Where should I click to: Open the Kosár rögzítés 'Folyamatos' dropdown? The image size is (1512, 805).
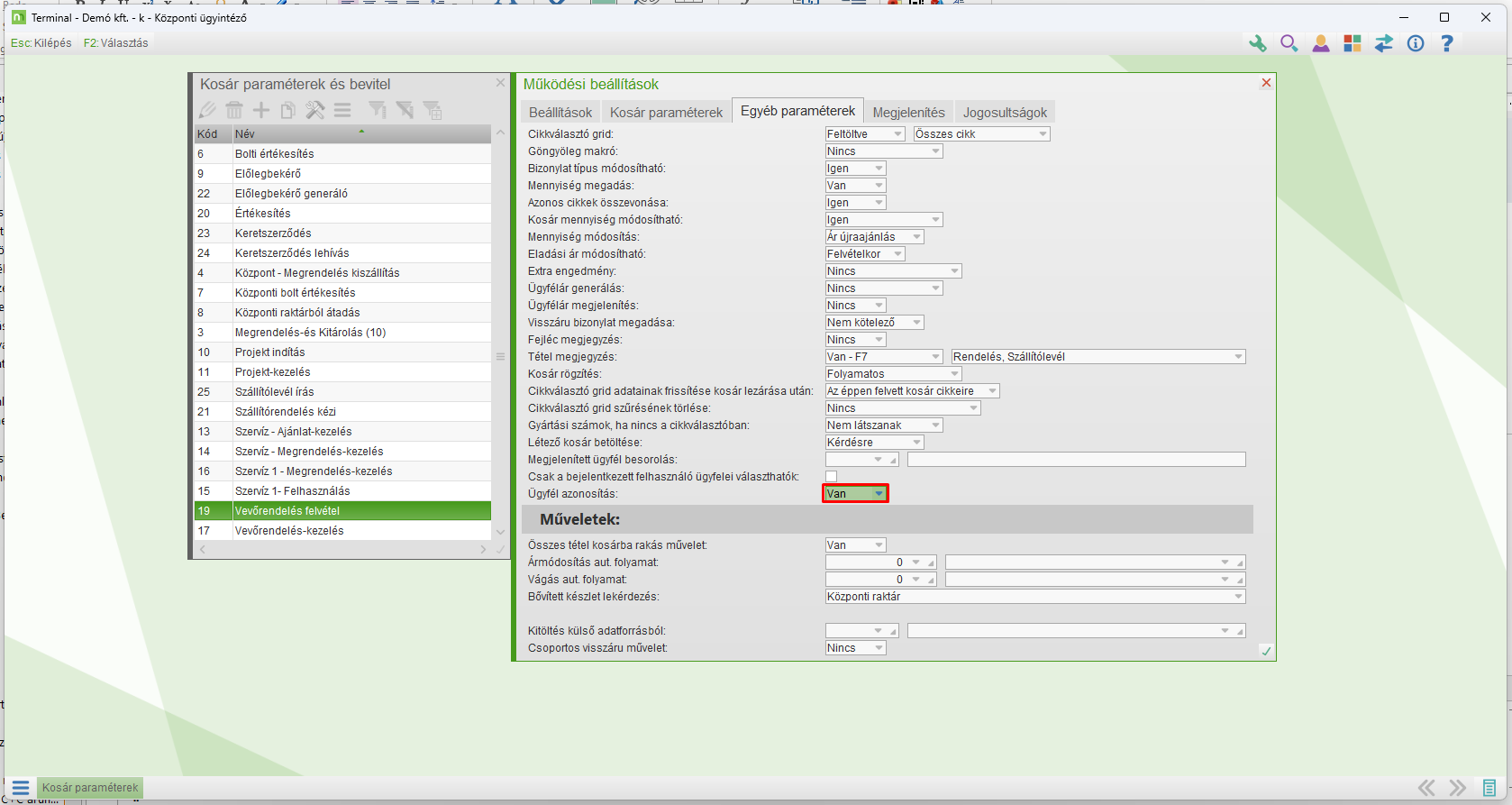point(894,374)
